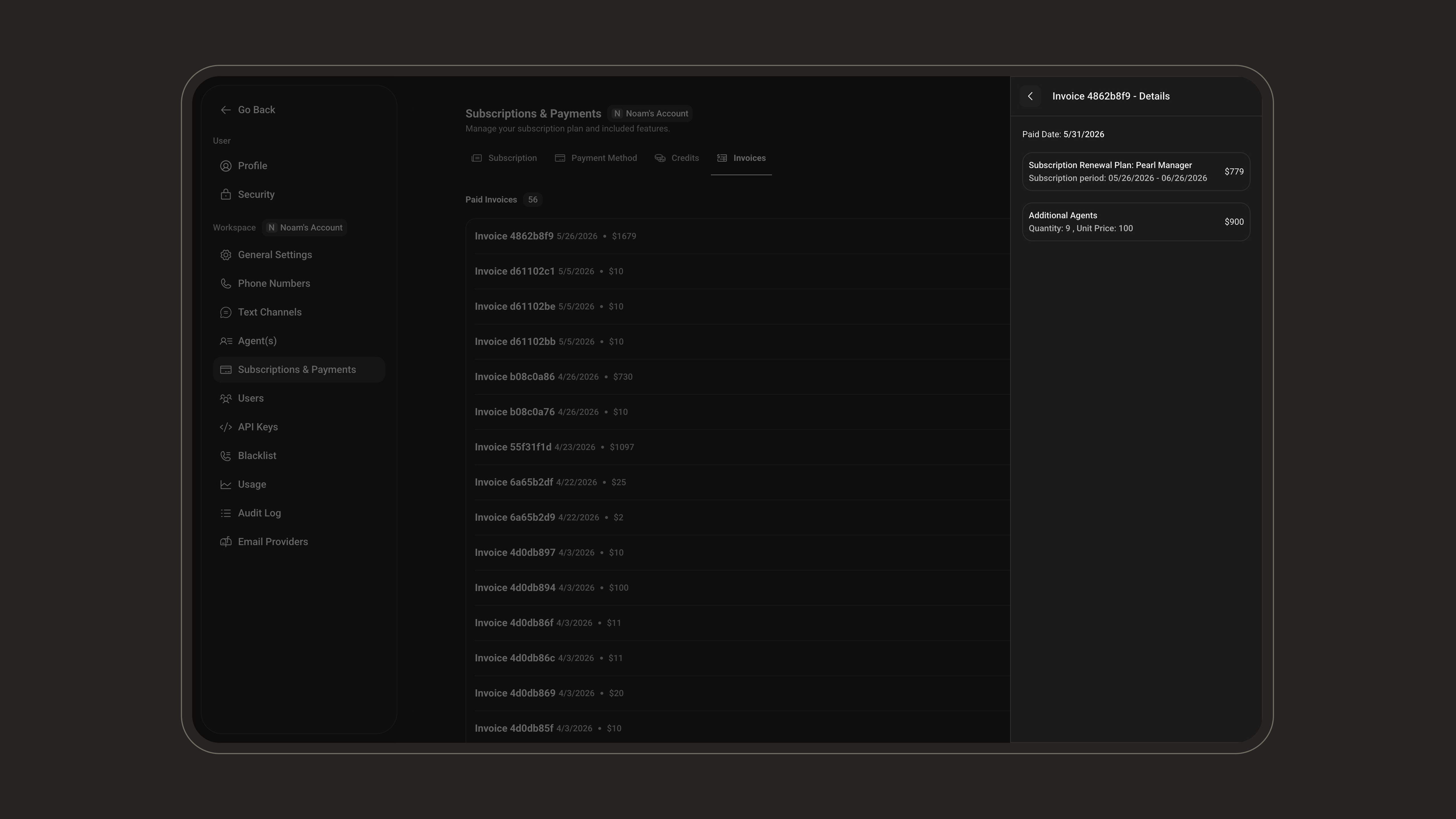
Task: Open Phone Numbers page
Action: 299,284
